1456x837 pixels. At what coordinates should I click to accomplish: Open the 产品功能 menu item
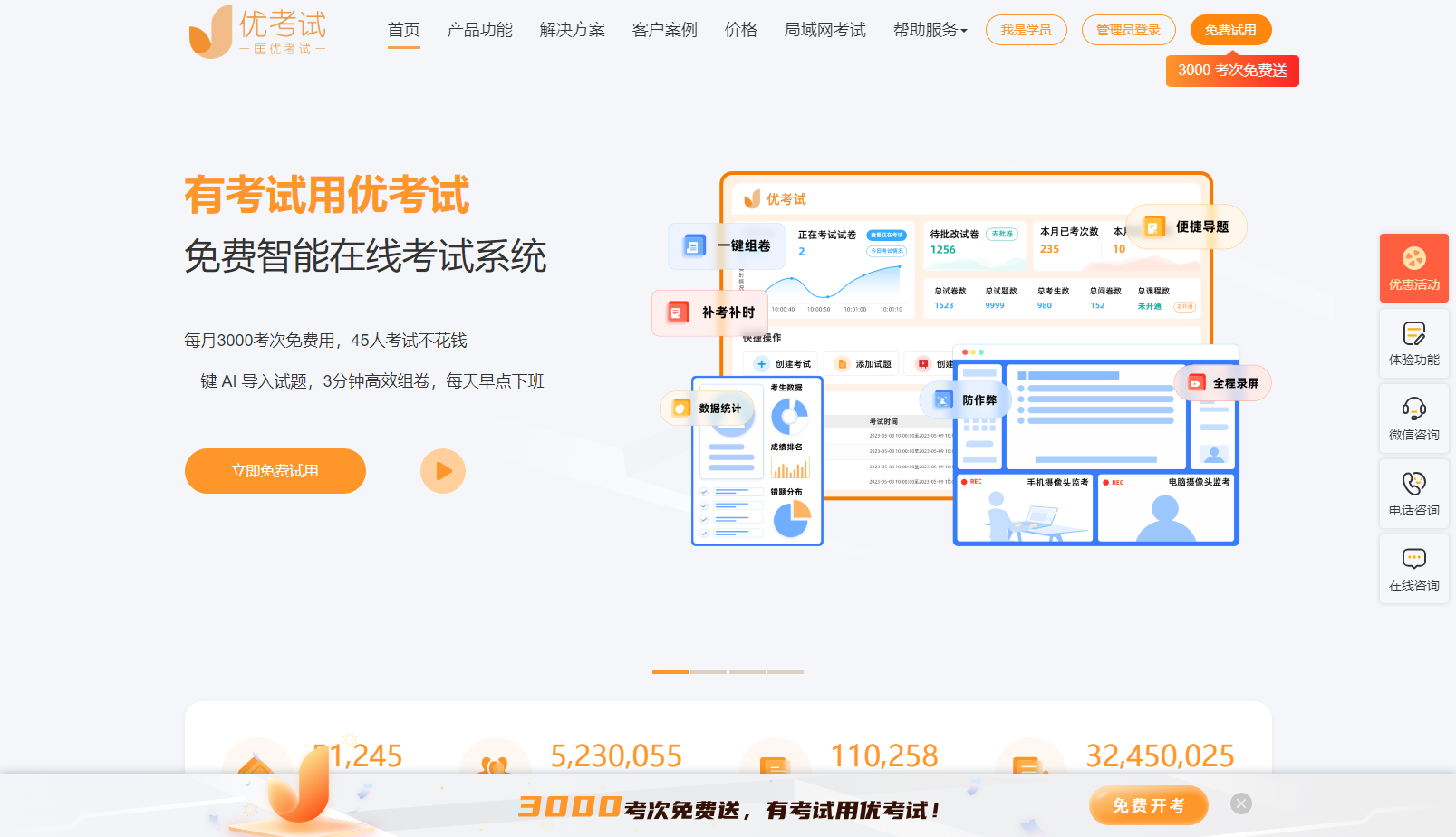pos(479,30)
